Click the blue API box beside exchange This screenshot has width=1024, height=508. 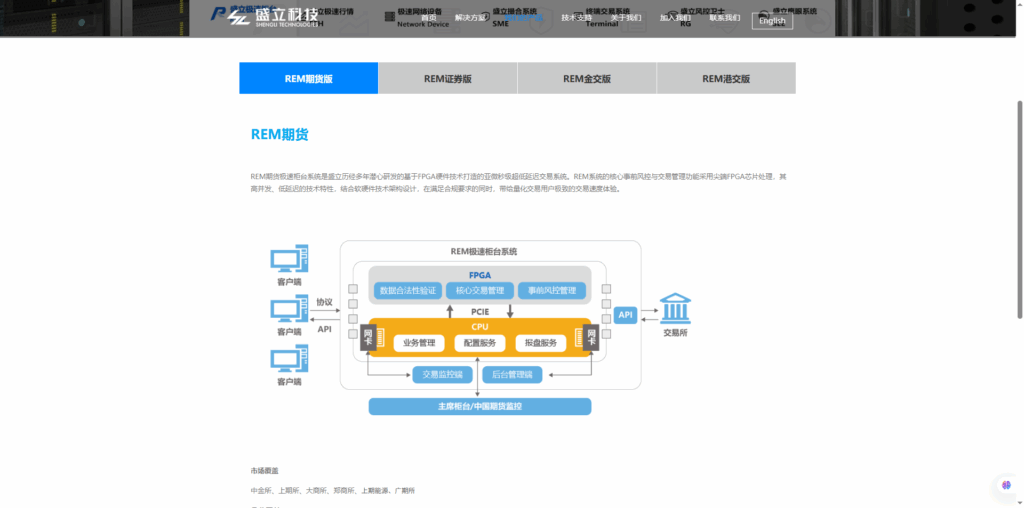click(x=625, y=315)
